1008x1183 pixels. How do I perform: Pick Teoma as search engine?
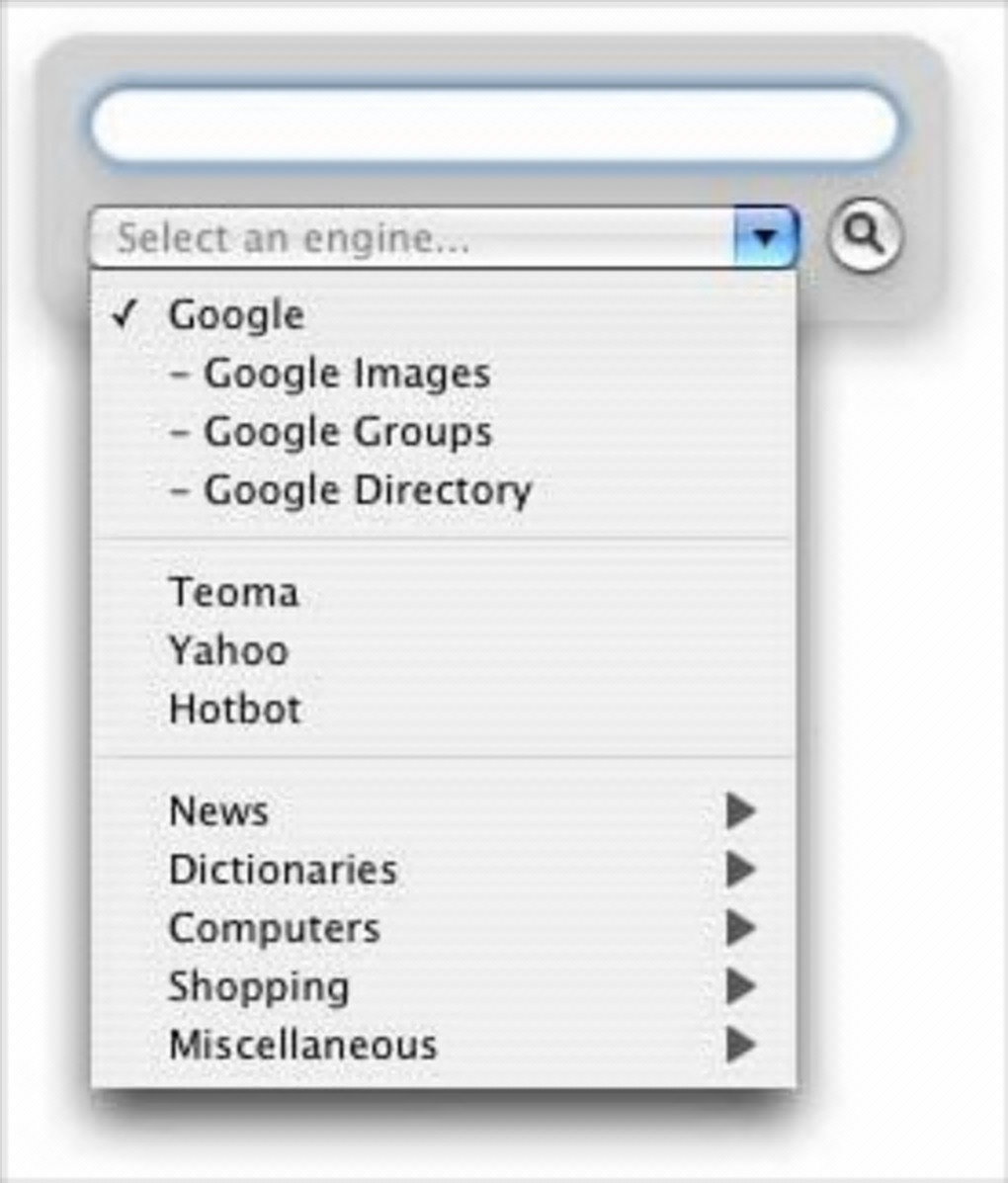(233, 592)
